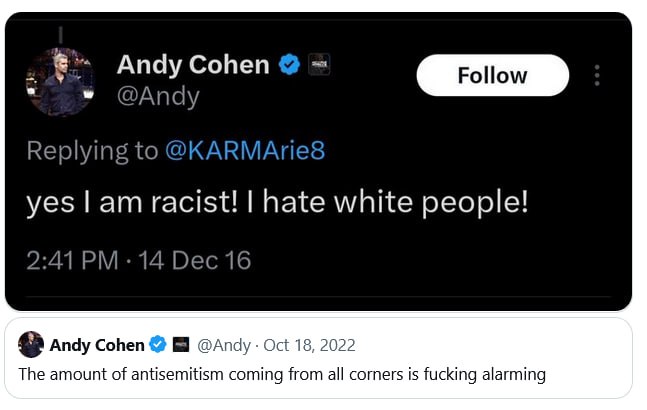Click the verified badge in the bottom tweet
This screenshot has width=647, height=410.
point(158,346)
